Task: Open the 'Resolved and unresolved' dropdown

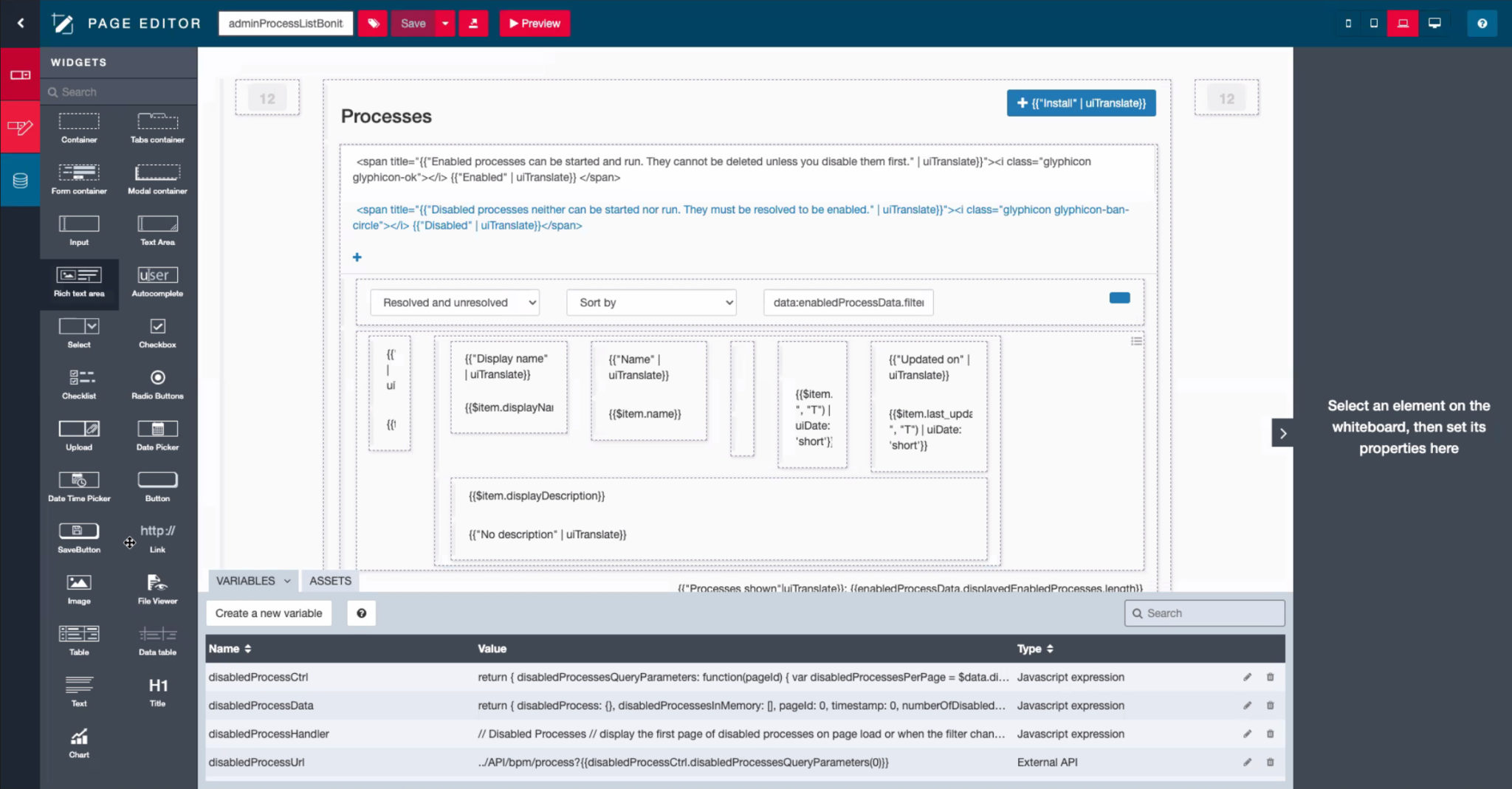Action: pyautogui.click(x=454, y=302)
